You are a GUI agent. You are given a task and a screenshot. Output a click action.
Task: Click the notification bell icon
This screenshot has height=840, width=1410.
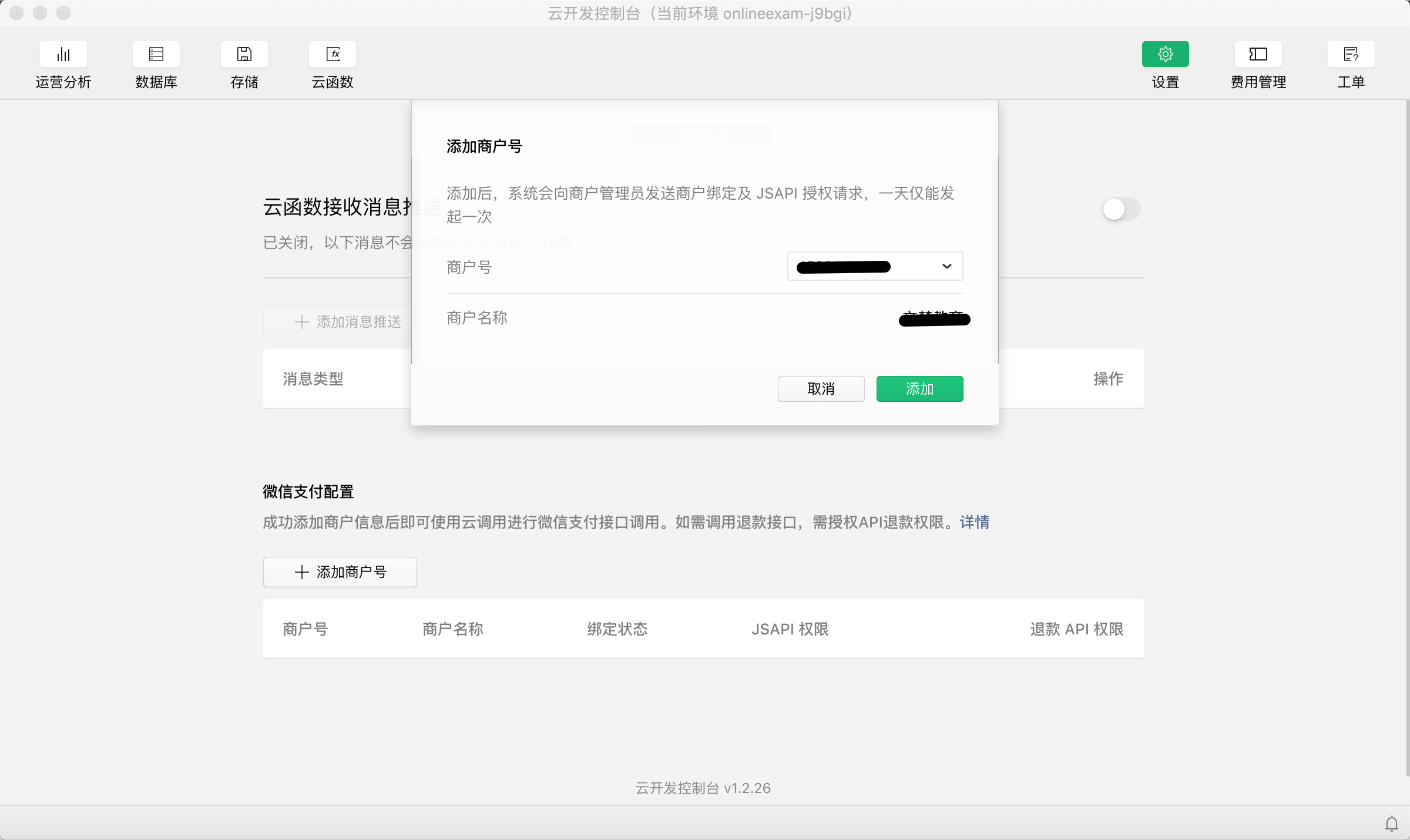(x=1391, y=824)
